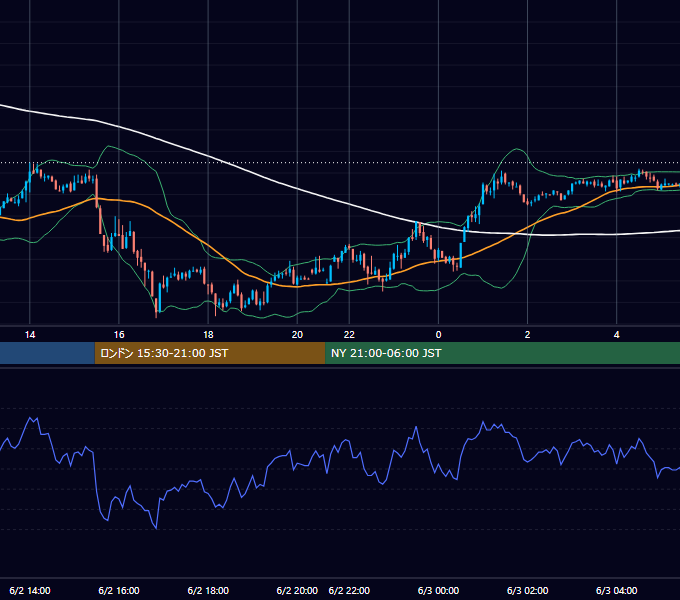The width and height of the screenshot is (680, 600).
Task: Click the 6/2 22:00 date label
Action: (349, 590)
